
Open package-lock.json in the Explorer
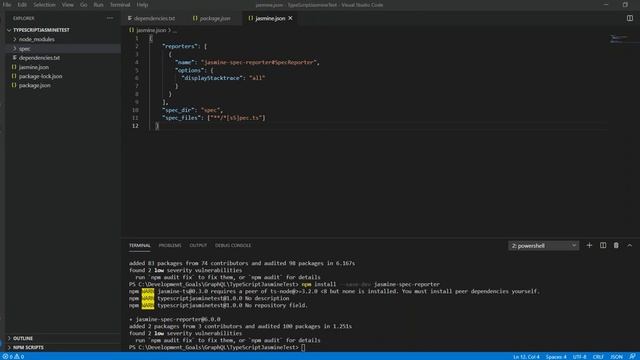point(40,76)
